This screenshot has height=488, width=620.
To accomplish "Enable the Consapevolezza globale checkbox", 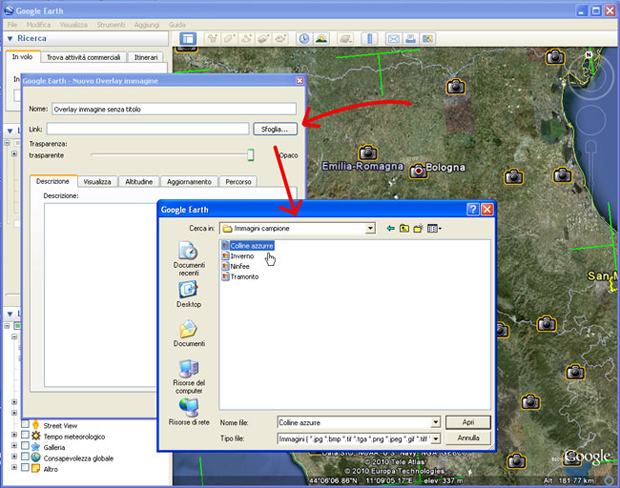I will tap(25, 457).
